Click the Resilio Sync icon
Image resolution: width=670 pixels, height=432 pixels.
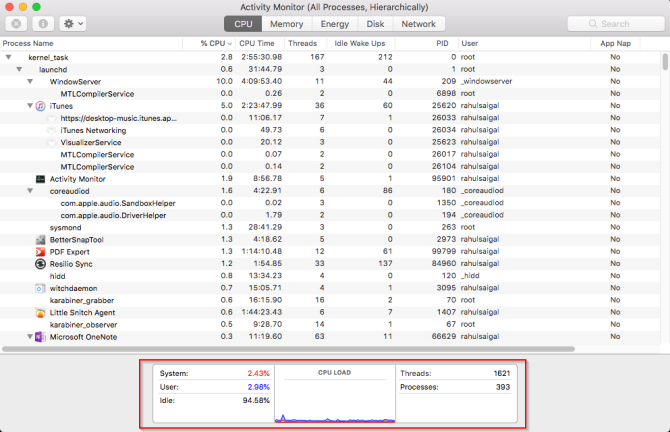40,264
